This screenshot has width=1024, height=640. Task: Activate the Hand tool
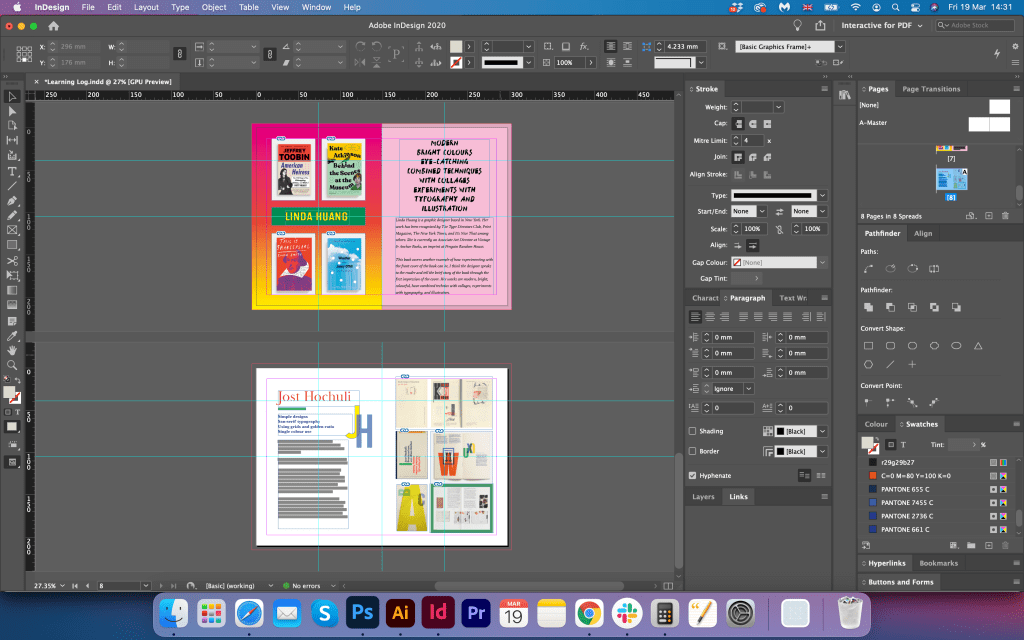point(12,350)
